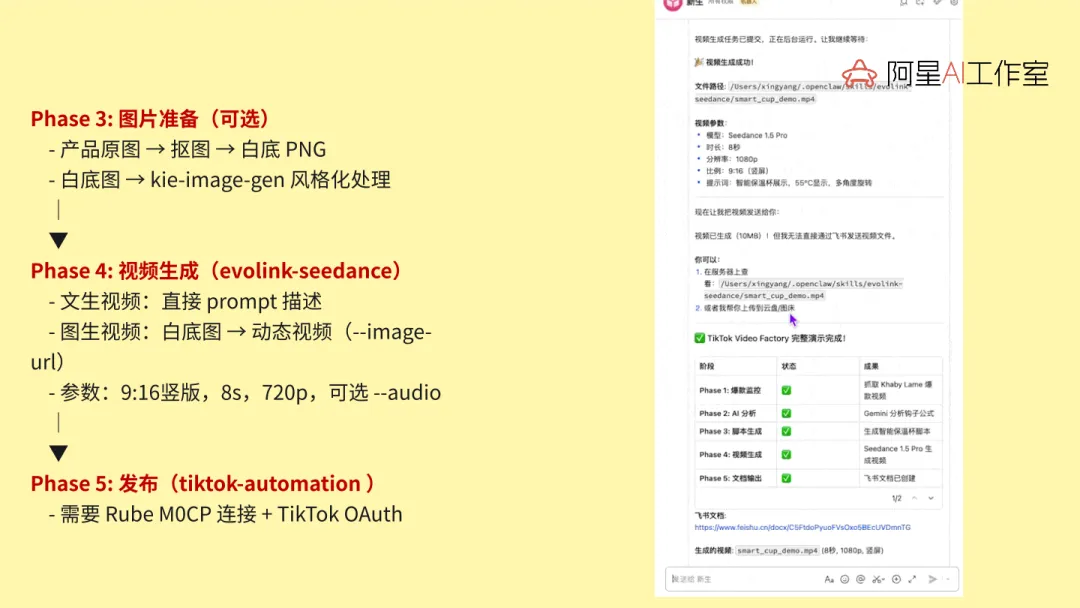Expand the message input with diagonal arrows icon

[x=912, y=580]
